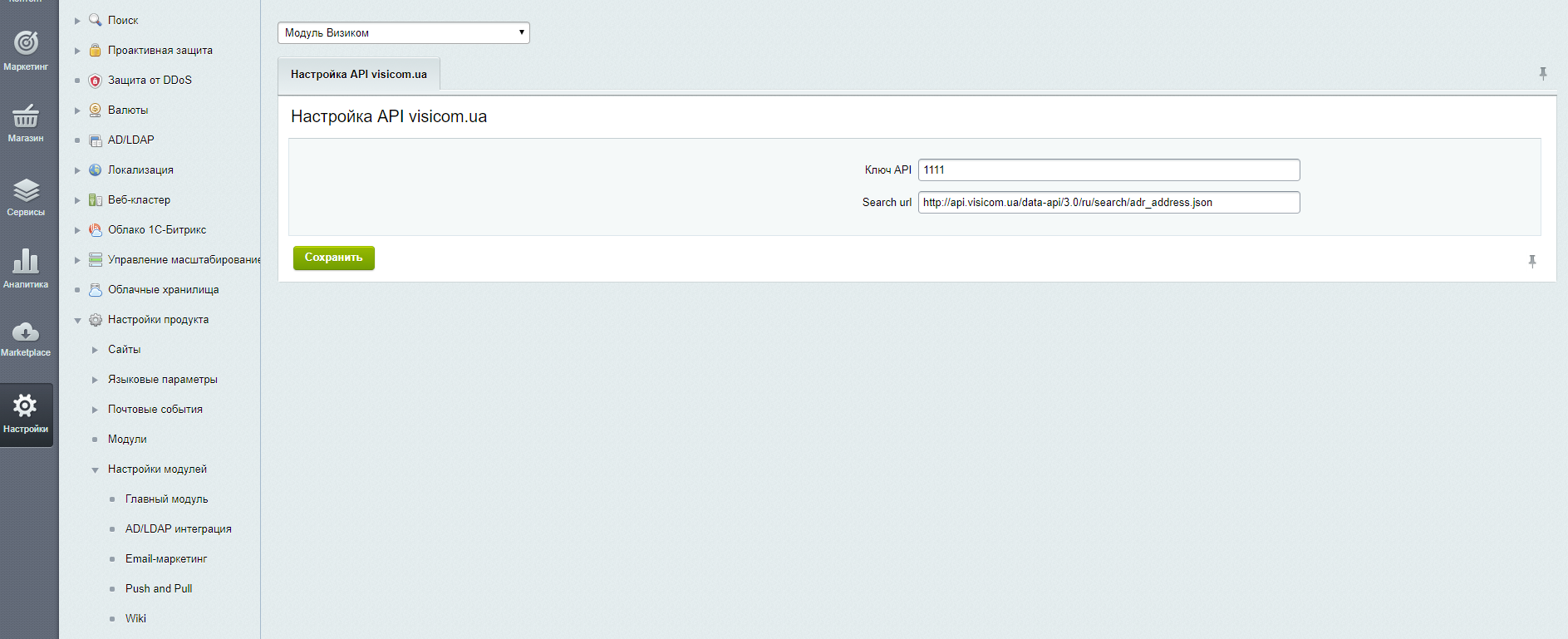This screenshot has width=1568, height=639.
Task: Open the Защита от DDoS link
Action: click(x=150, y=80)
